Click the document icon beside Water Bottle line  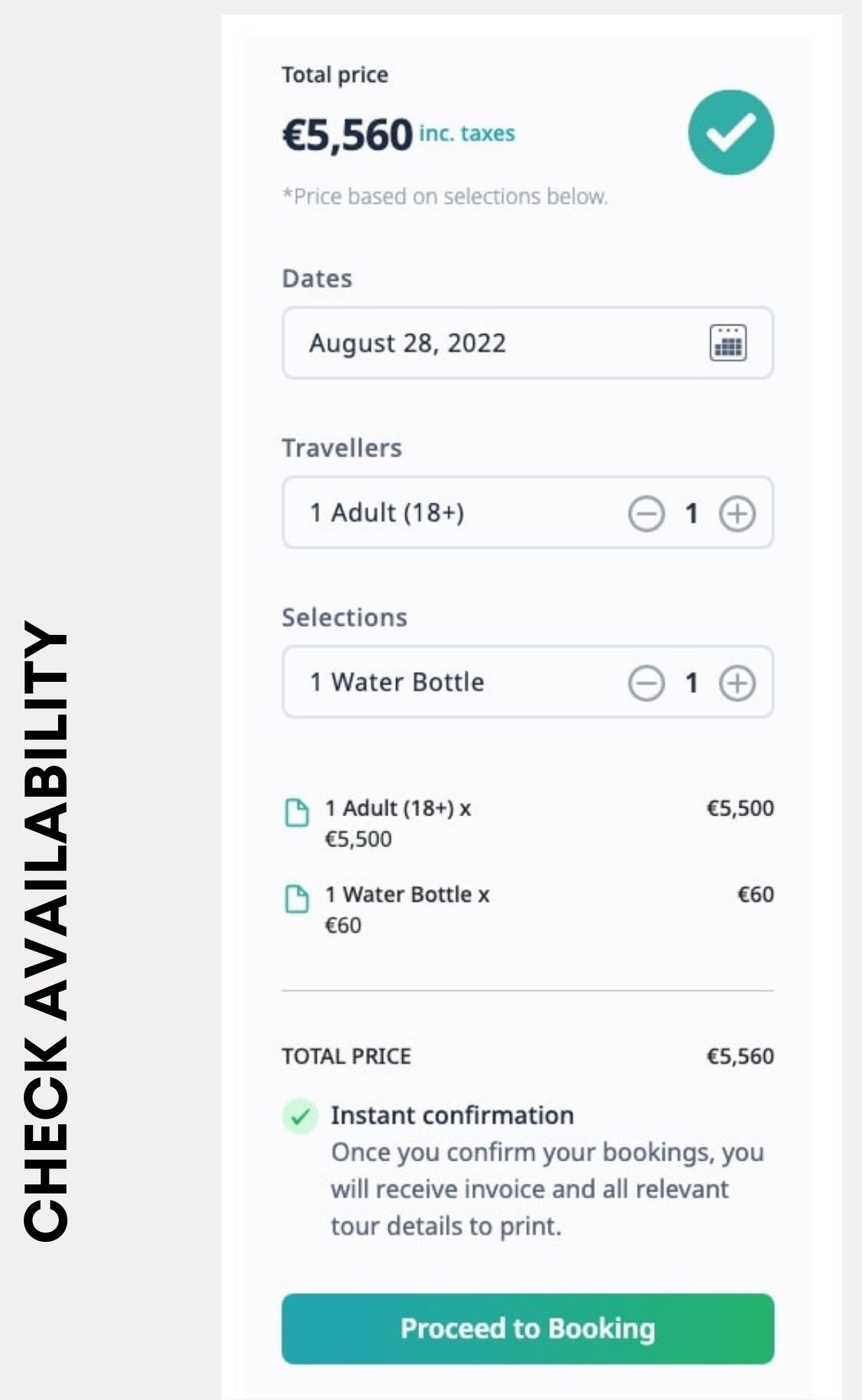[297, 899]
